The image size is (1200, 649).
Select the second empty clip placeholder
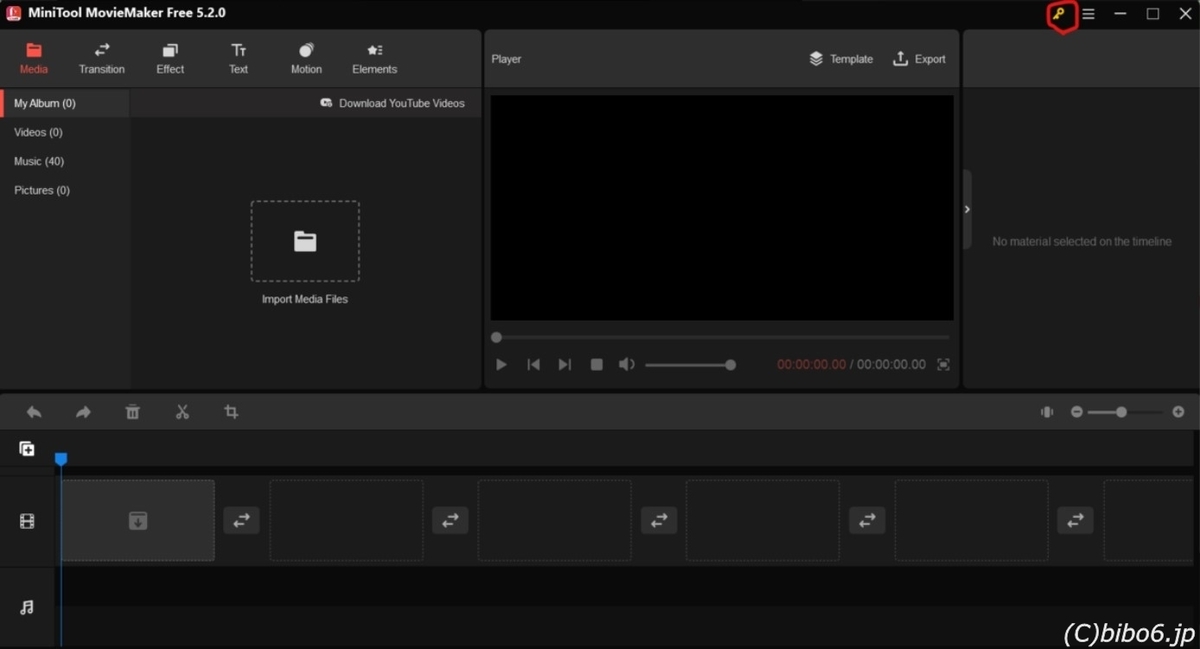click(347, 520)
